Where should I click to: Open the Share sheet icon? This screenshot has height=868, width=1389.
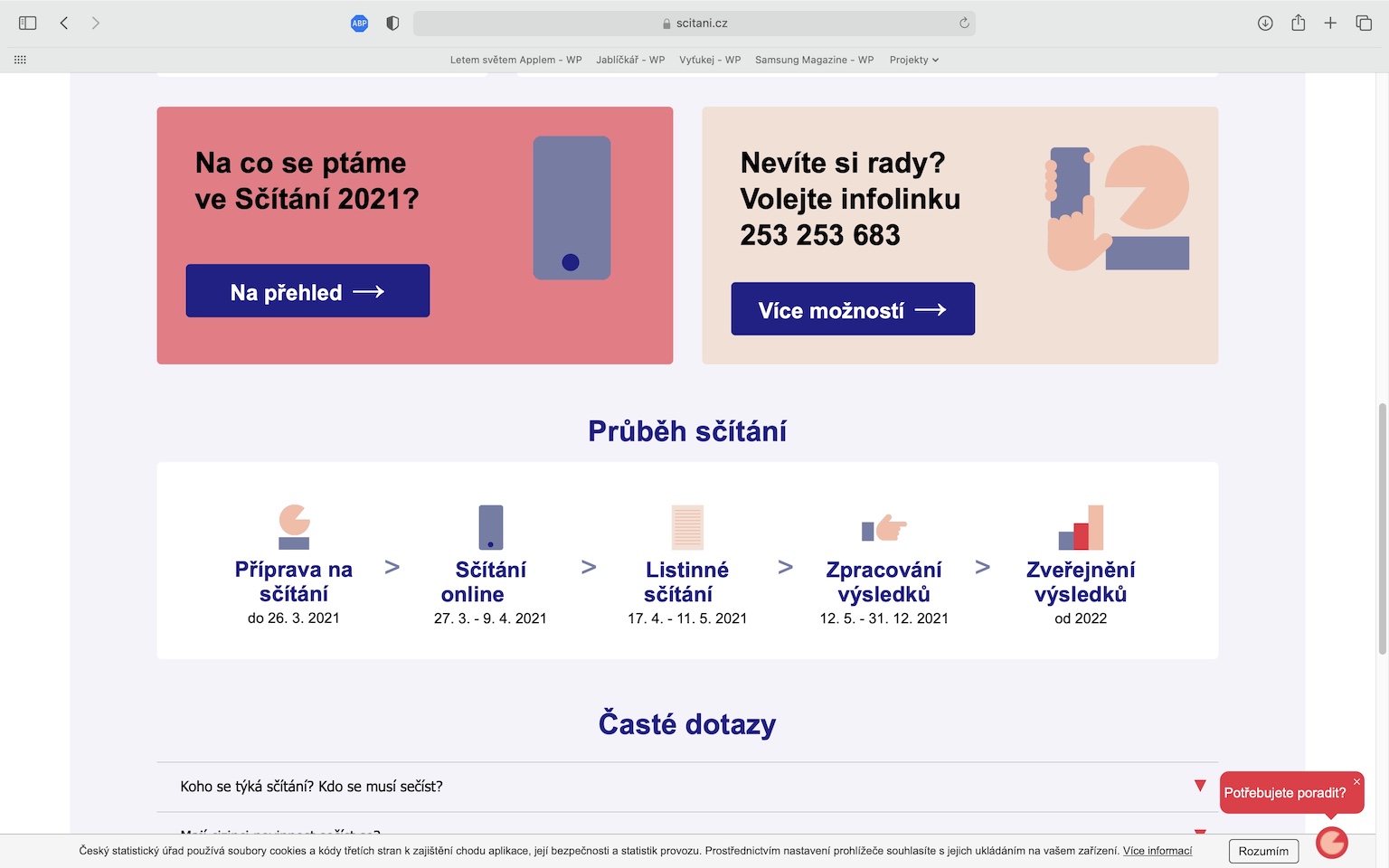(1298, 23)
